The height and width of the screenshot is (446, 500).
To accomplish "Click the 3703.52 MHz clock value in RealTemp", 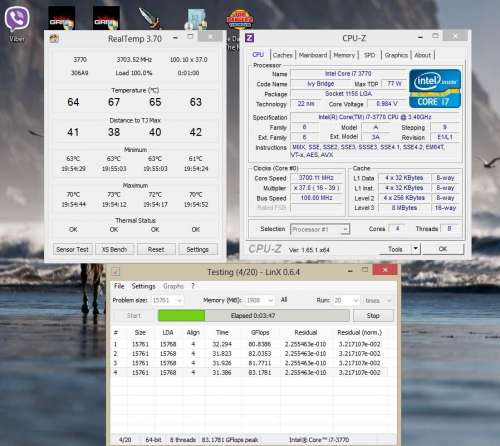I will 134,60.
